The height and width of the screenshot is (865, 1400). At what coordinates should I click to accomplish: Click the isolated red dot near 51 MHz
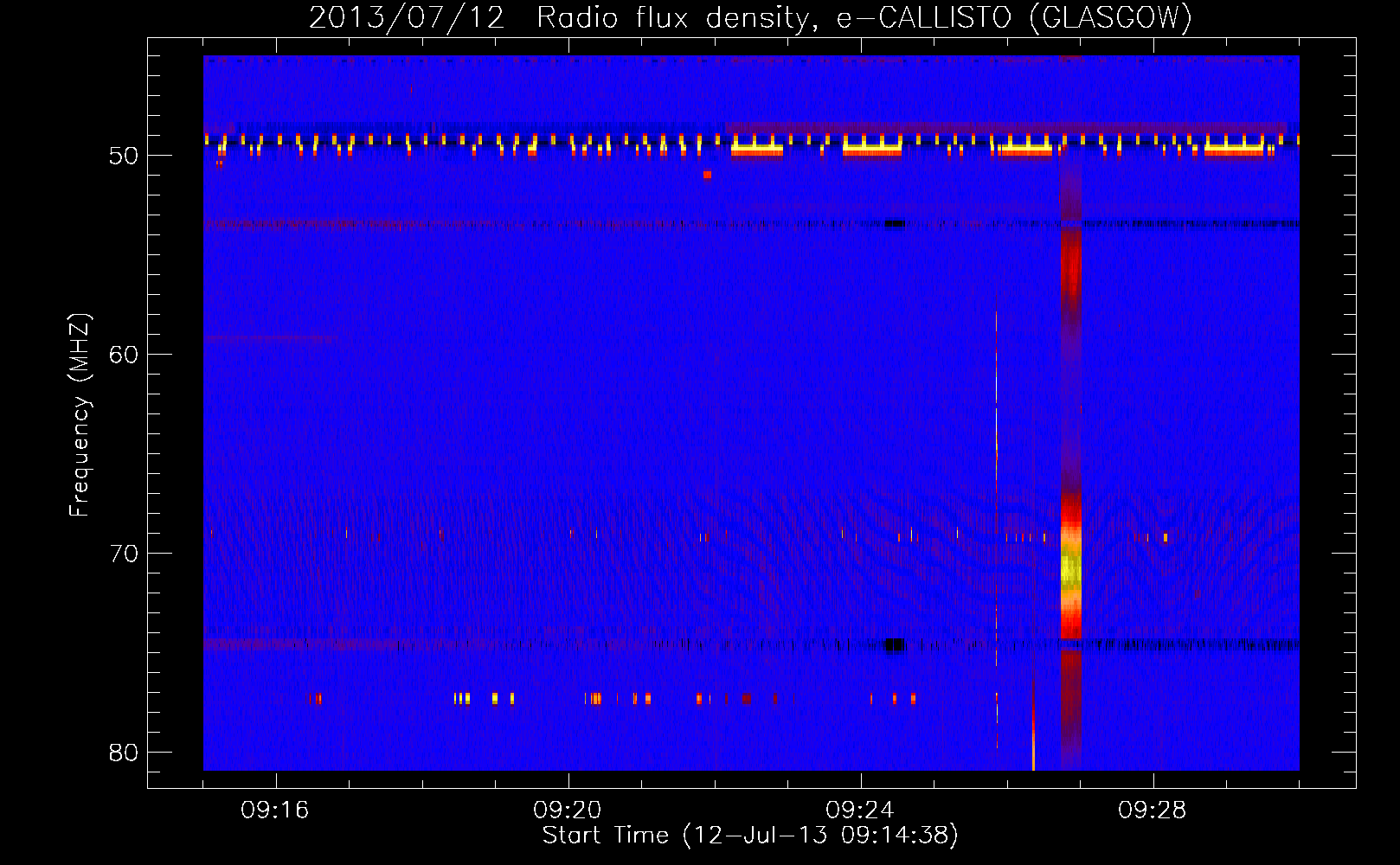pos(708,175)
